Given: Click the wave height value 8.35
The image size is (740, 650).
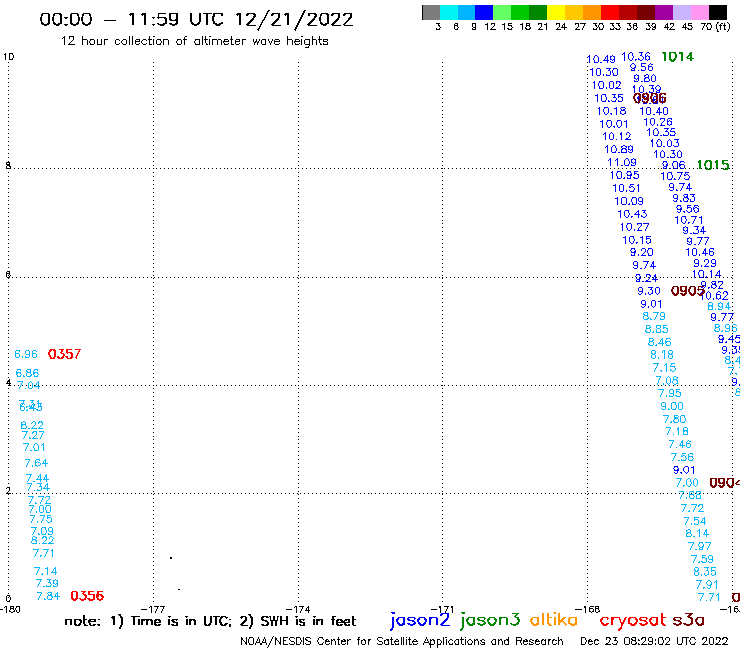Looking at the screenshot, I should point(705,572).
